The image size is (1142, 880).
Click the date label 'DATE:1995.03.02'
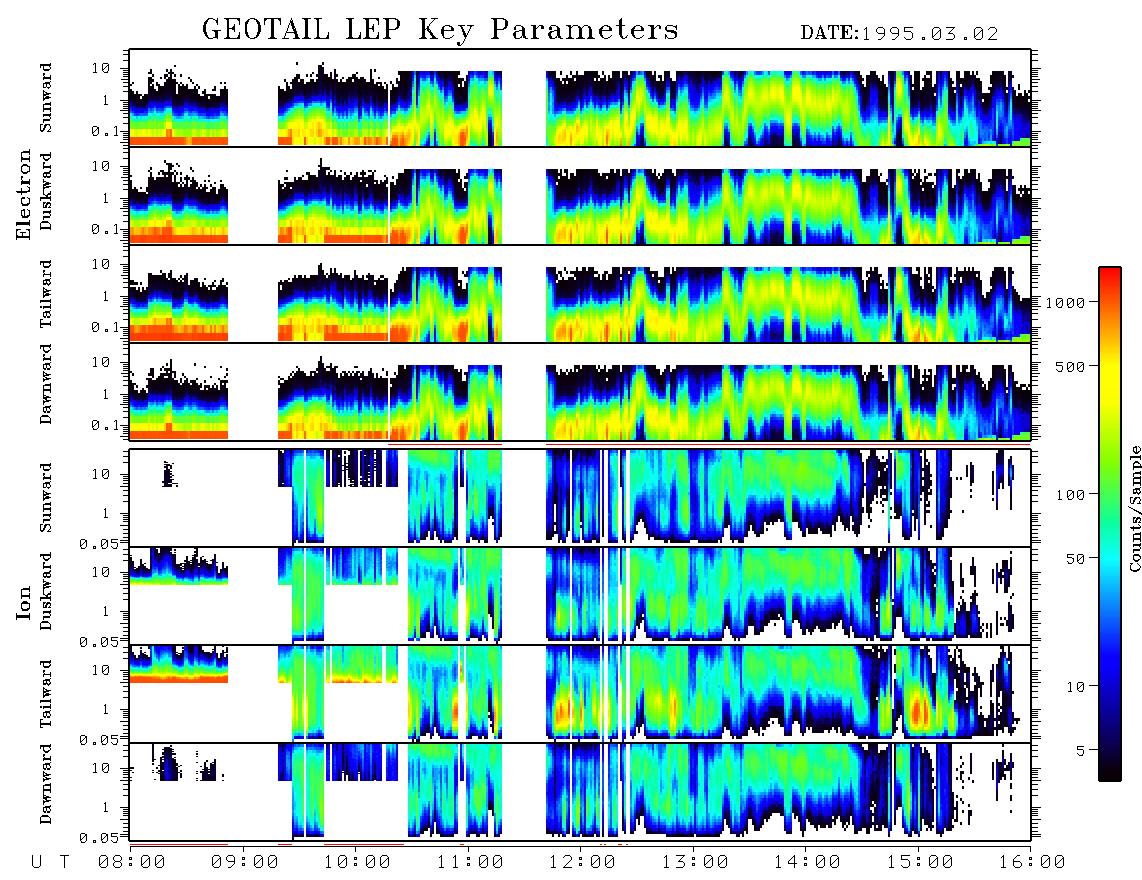click(x=899, y=34)
